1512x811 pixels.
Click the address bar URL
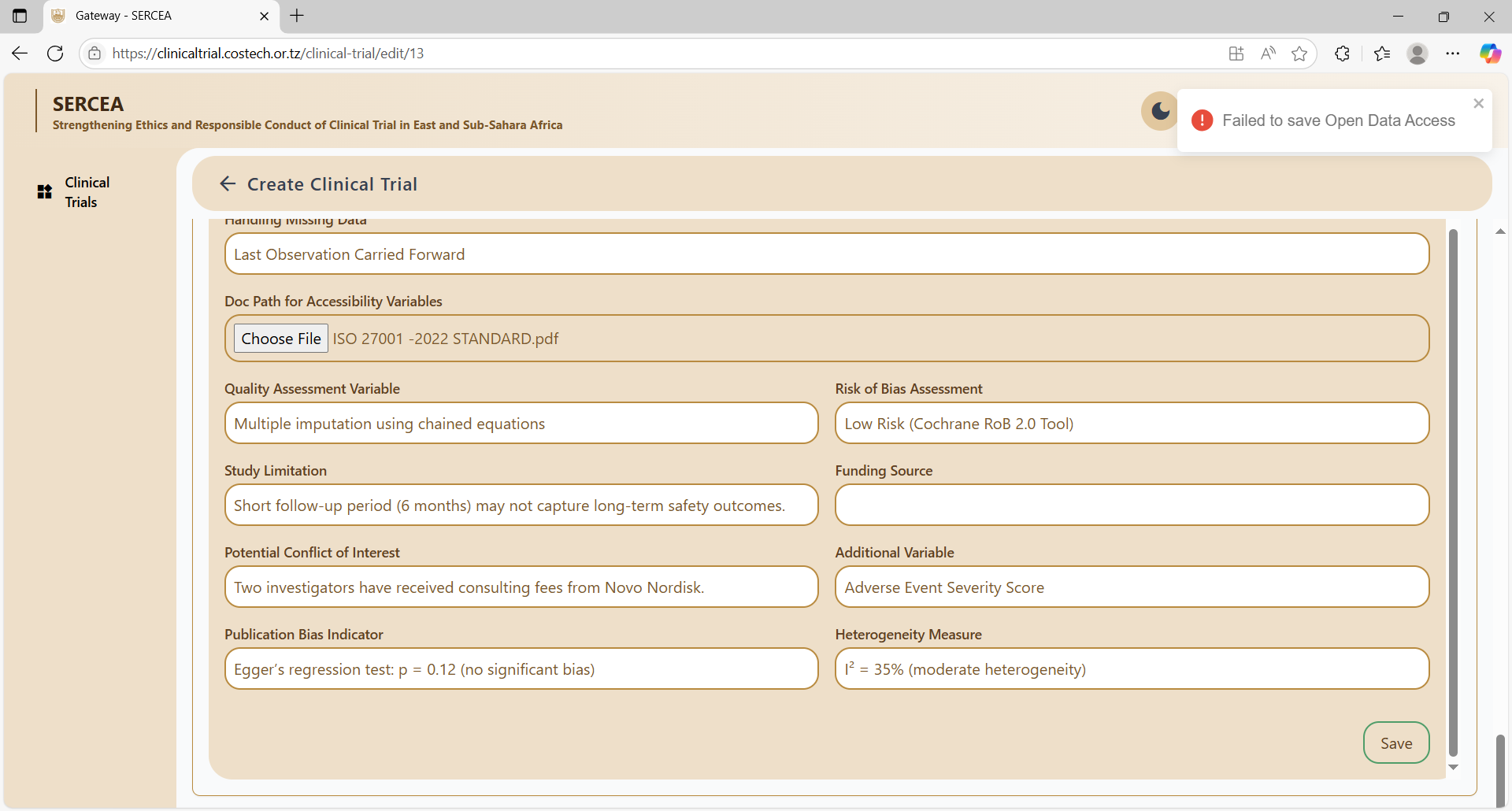[268, 53]
